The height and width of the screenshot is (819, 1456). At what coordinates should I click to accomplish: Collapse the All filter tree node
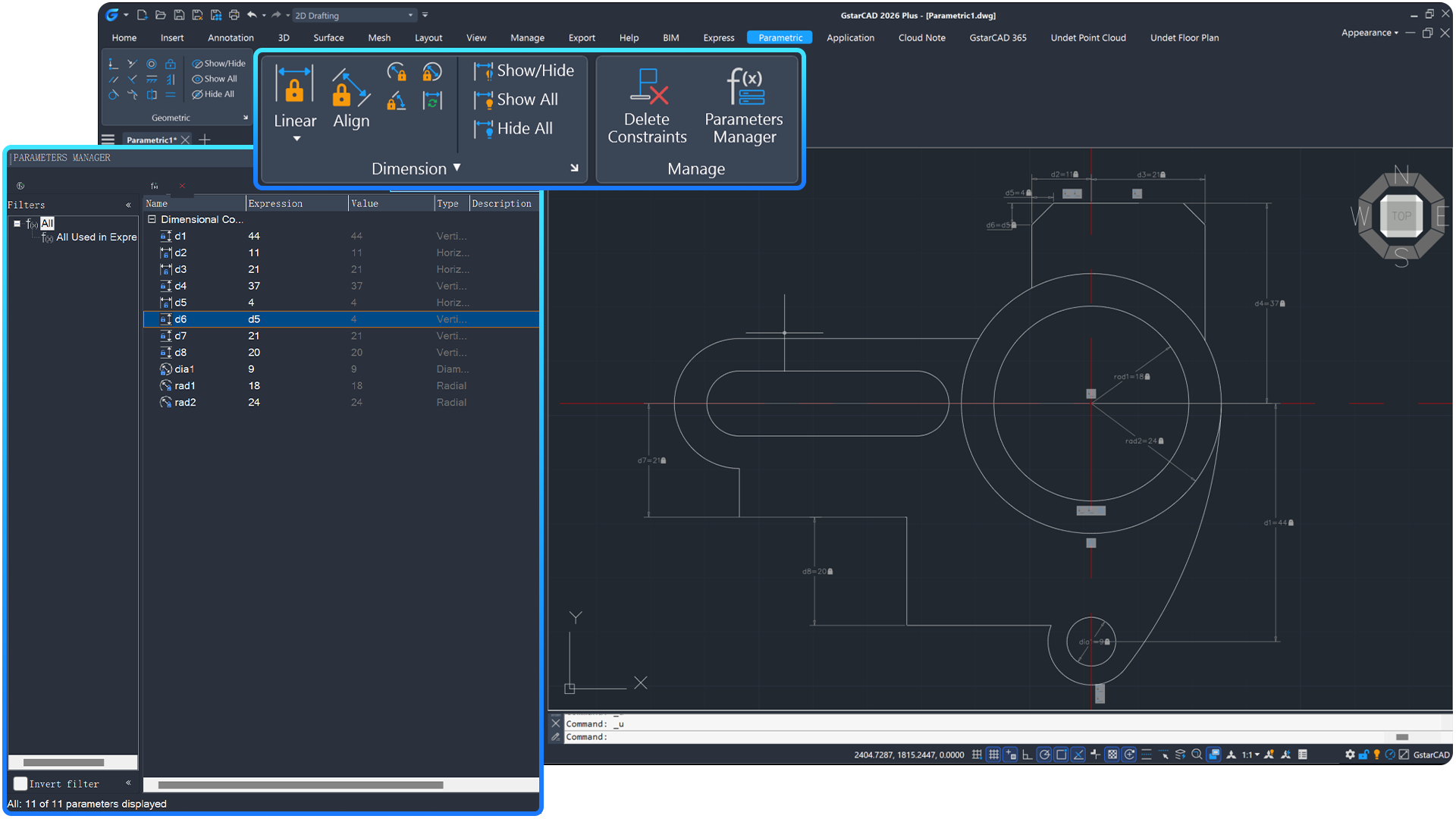coord(17,224)
